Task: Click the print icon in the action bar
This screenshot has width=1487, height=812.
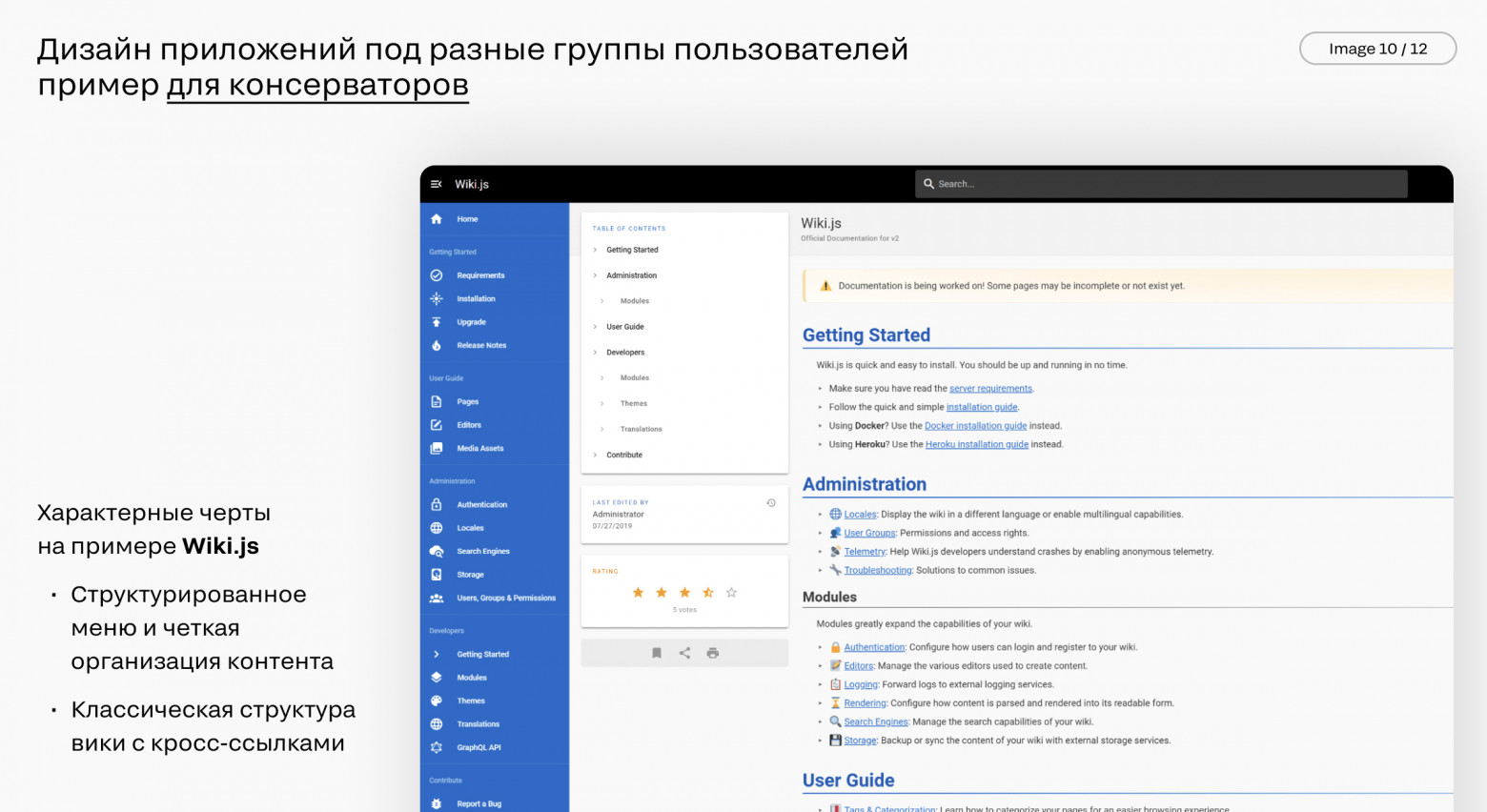Action: click(712, 652)
